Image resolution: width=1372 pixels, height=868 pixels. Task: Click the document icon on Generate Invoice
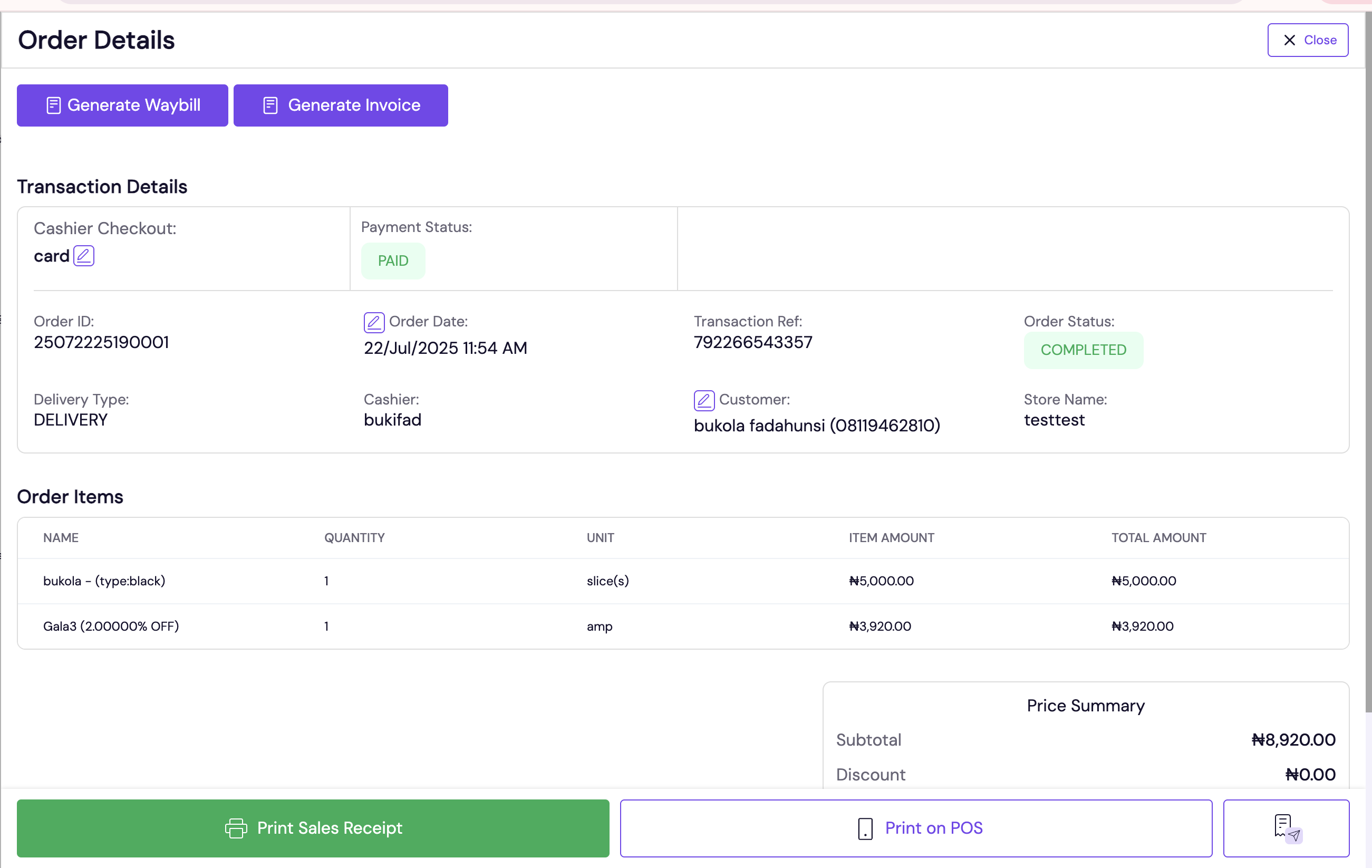pyautogui.click(x=270, y=105)
